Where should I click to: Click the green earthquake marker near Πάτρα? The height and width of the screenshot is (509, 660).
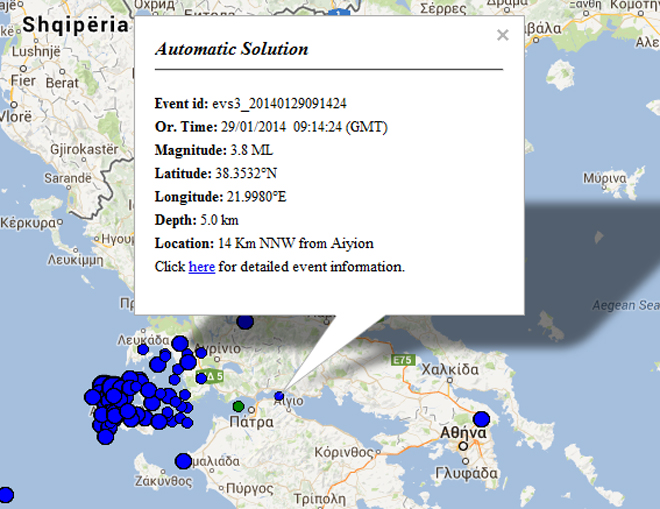[x=238, y=406]
